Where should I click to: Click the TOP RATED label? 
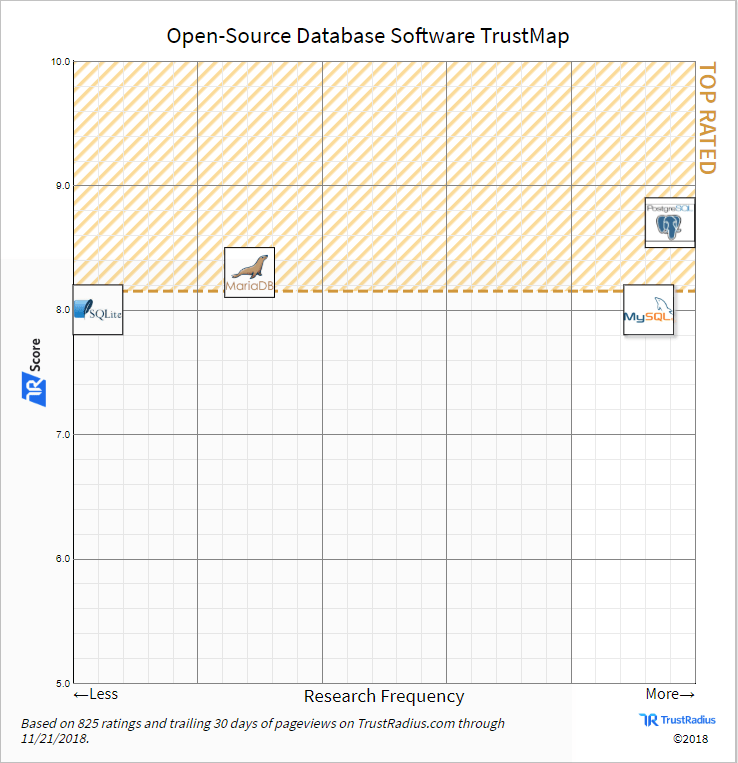point(707,118)
